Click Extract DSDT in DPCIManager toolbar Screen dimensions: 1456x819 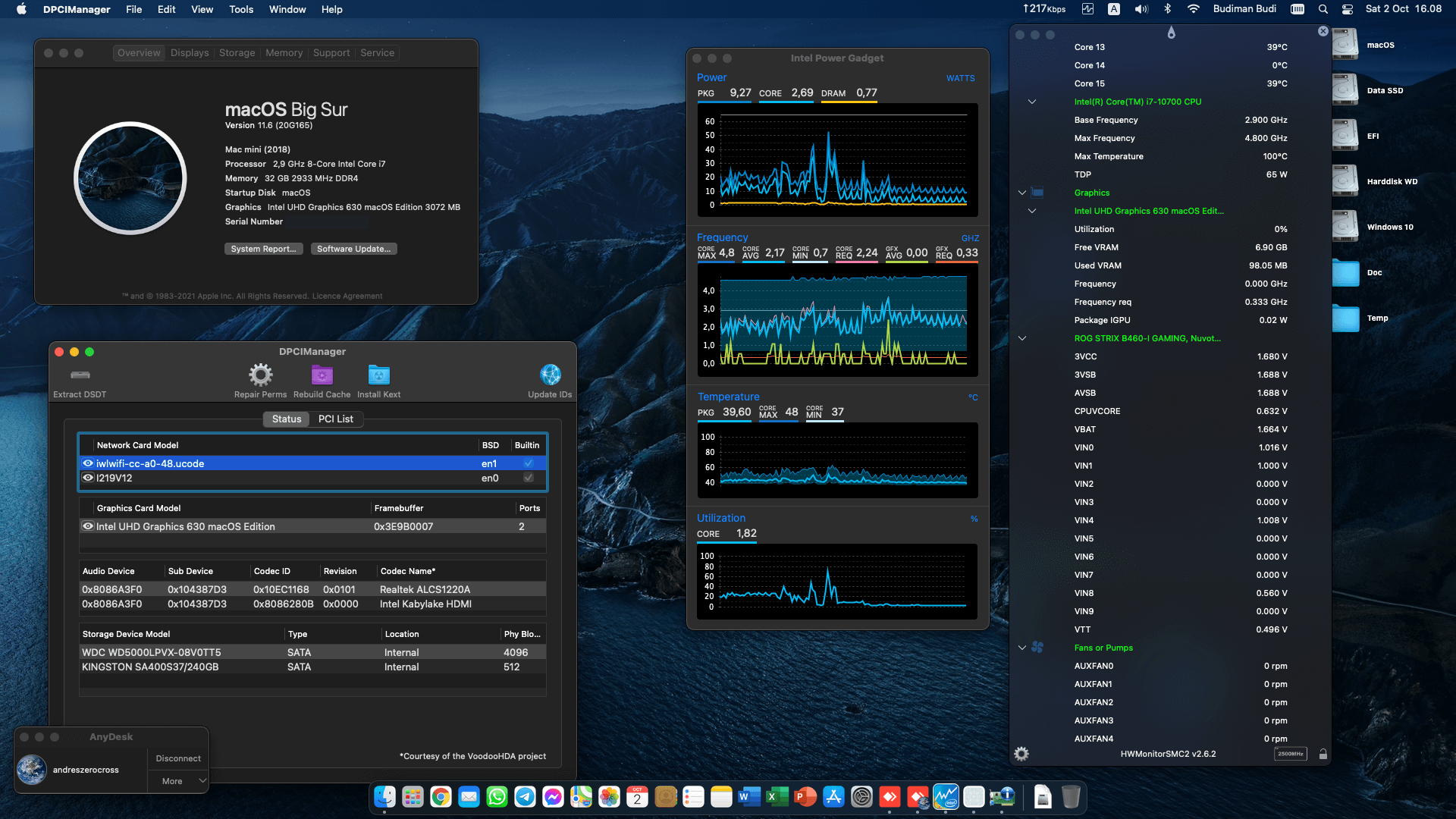(80, 382)
